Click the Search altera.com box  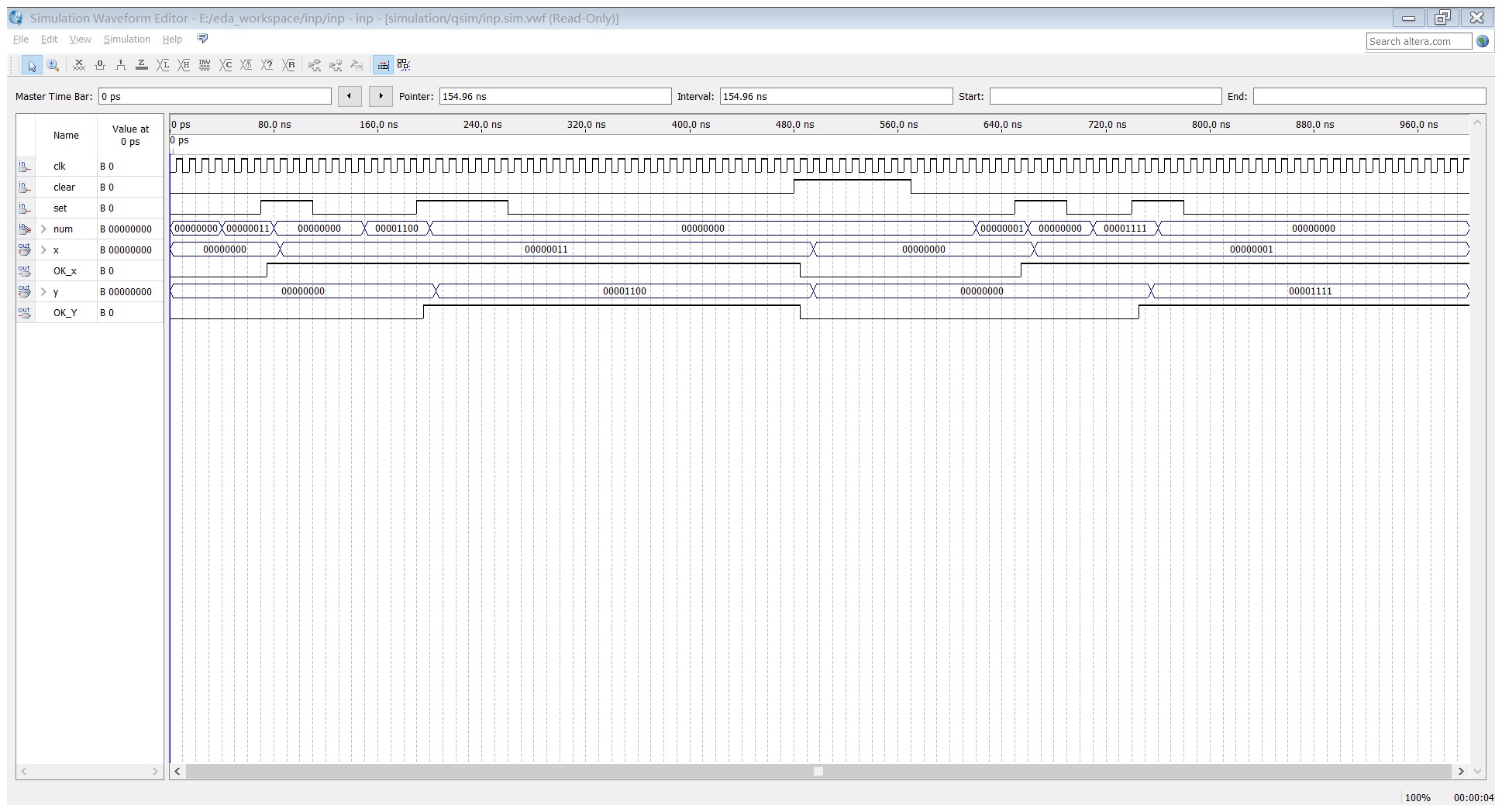(1419, 41)
